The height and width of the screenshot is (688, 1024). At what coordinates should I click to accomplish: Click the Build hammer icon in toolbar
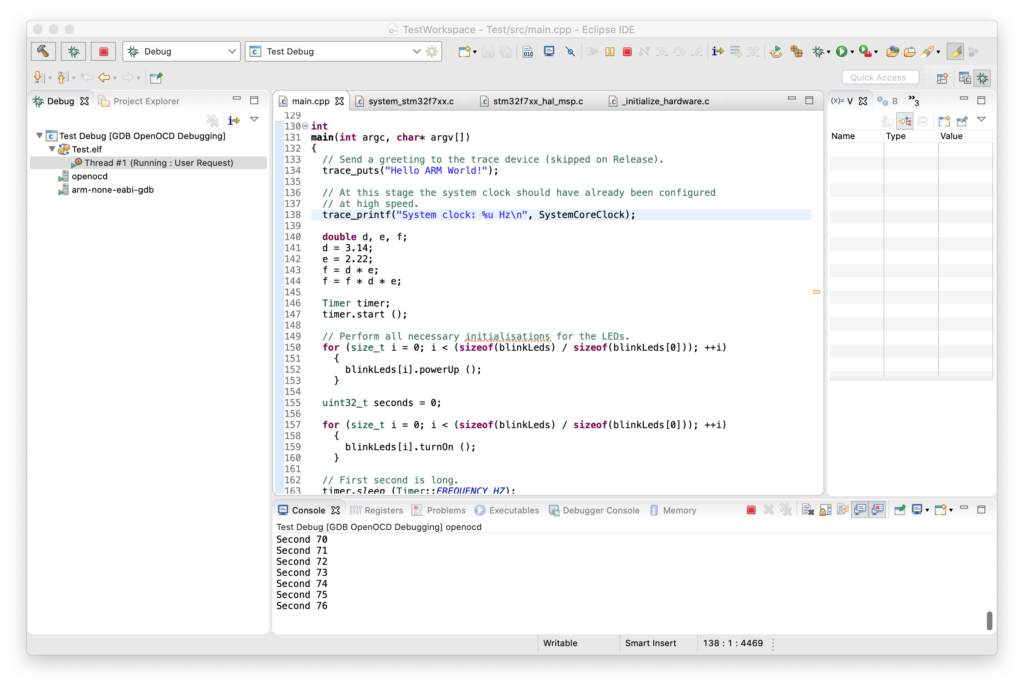[x=44, y=51]
